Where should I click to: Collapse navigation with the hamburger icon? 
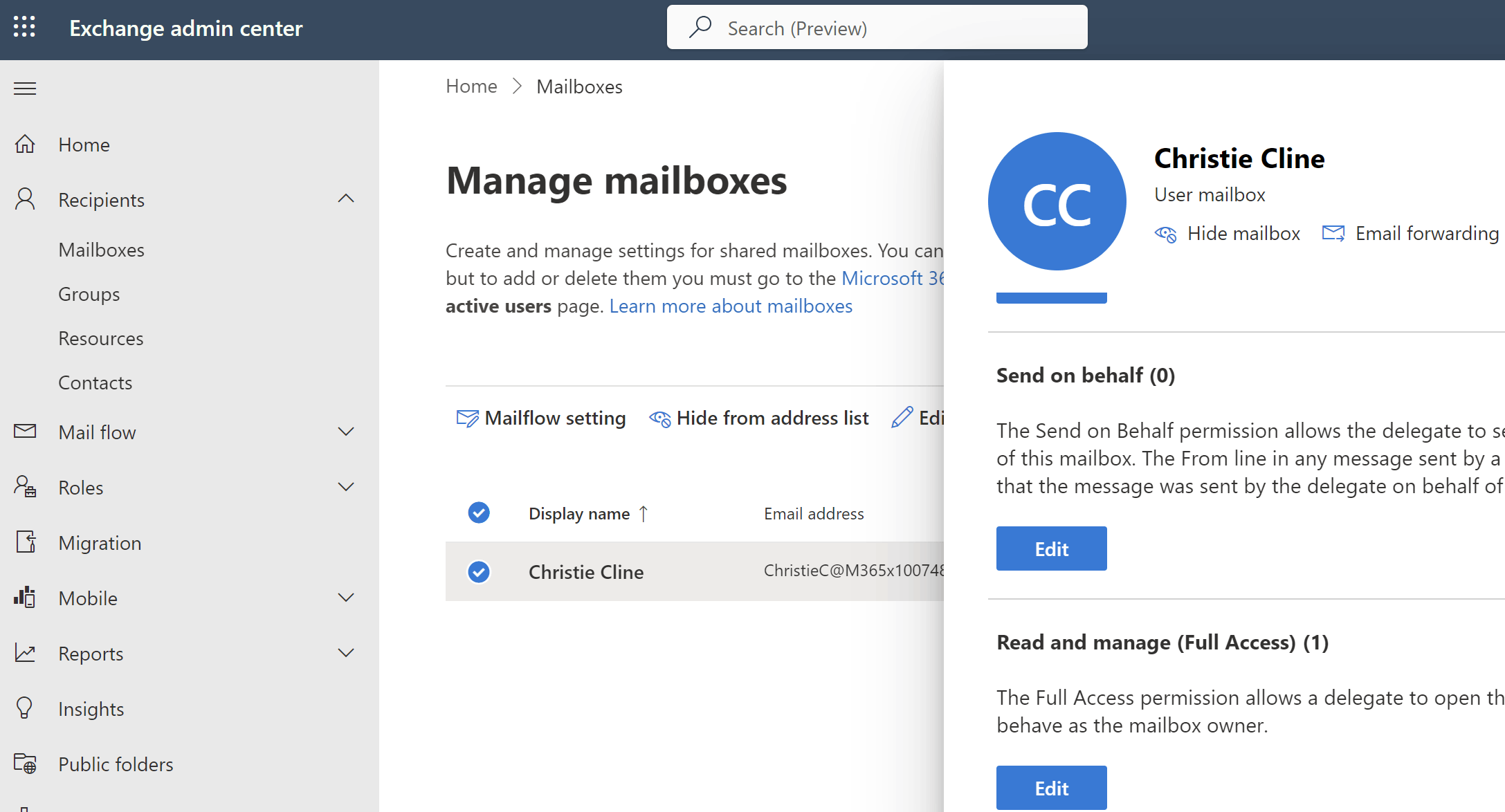pyautogui.click(x=25, y=89)
